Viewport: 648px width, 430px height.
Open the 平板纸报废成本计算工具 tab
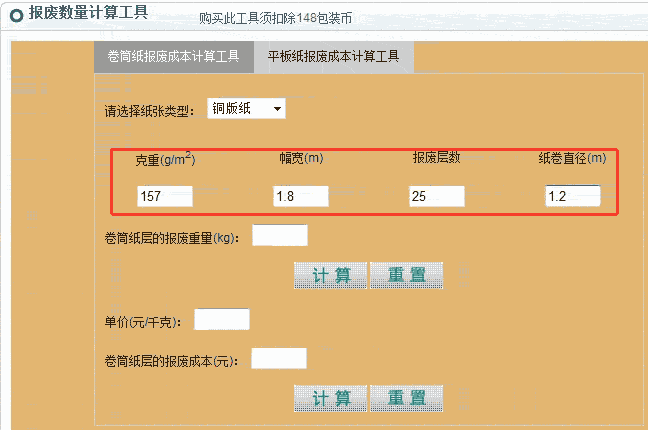click(333, 57)
